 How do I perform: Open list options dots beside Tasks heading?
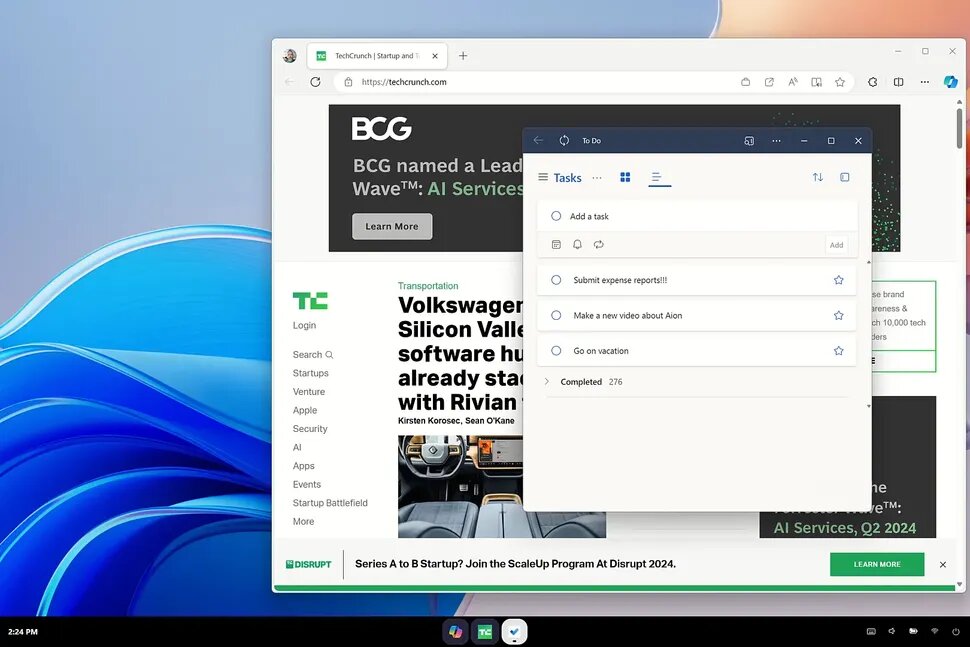coord(597,178)
